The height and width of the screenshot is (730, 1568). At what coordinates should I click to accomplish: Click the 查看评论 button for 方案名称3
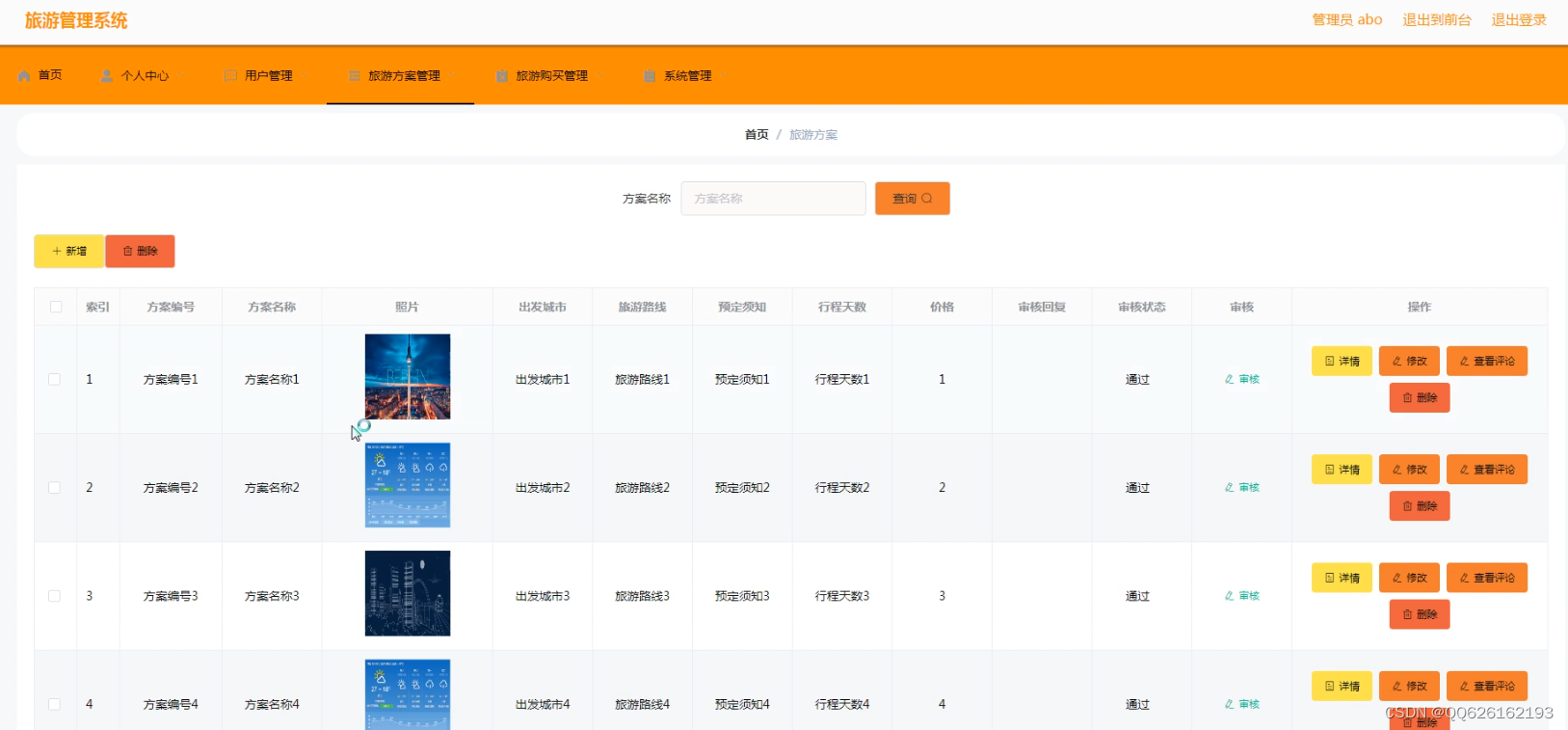[1487, 578]
